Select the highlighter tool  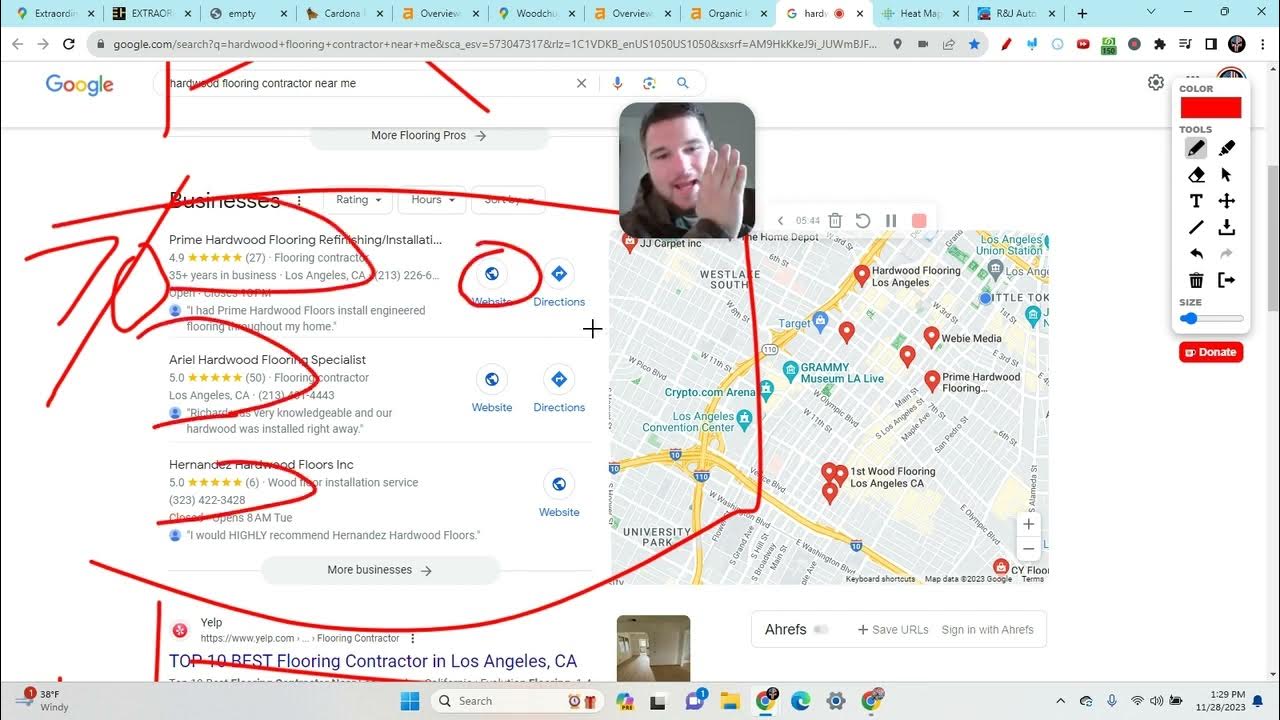1227,148
